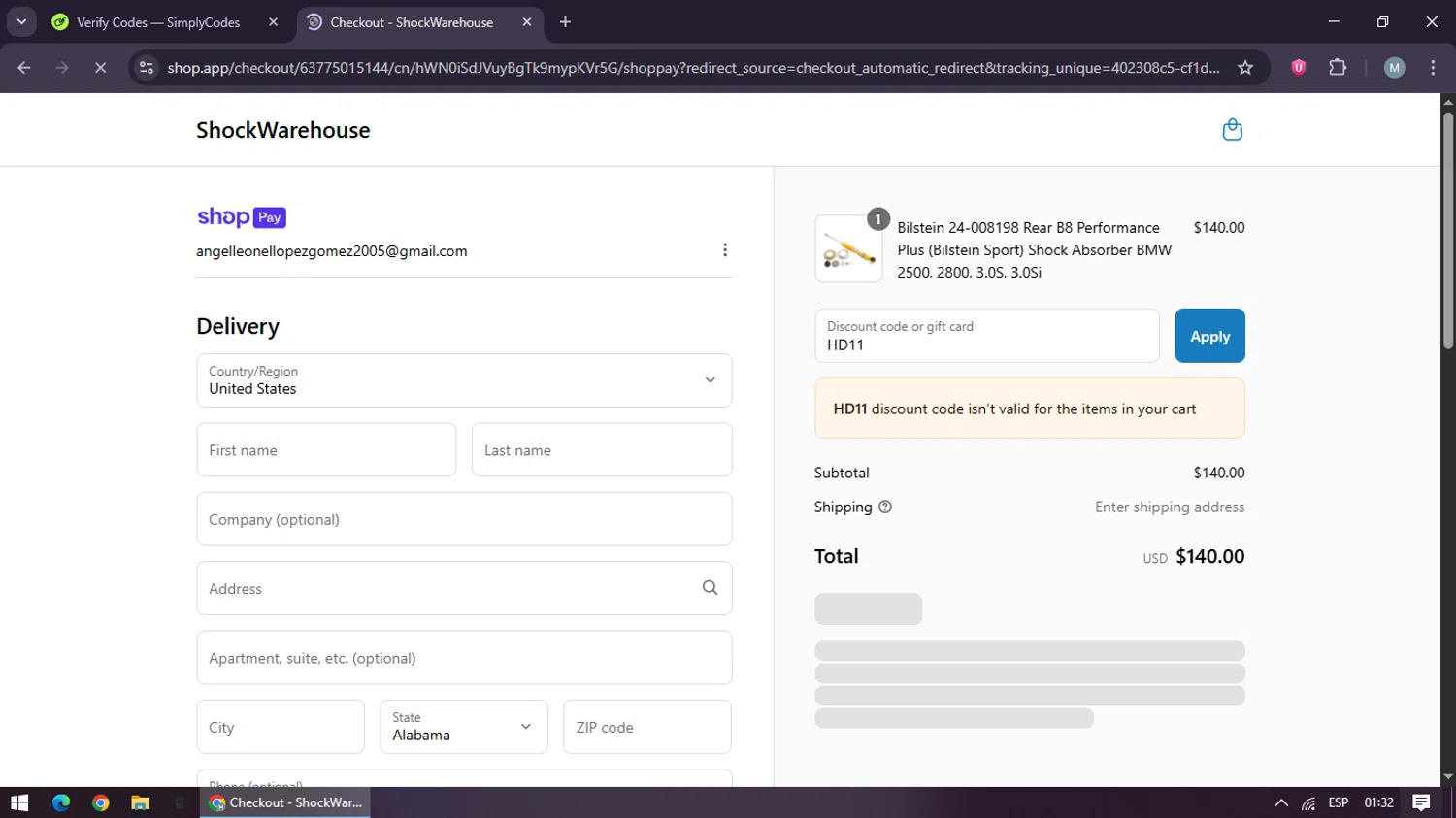Open the Shop Pay account options menu
Image resolution: width=1456 pixels, height=818 pixels.
pyautogui.click(x=725, y=250)
